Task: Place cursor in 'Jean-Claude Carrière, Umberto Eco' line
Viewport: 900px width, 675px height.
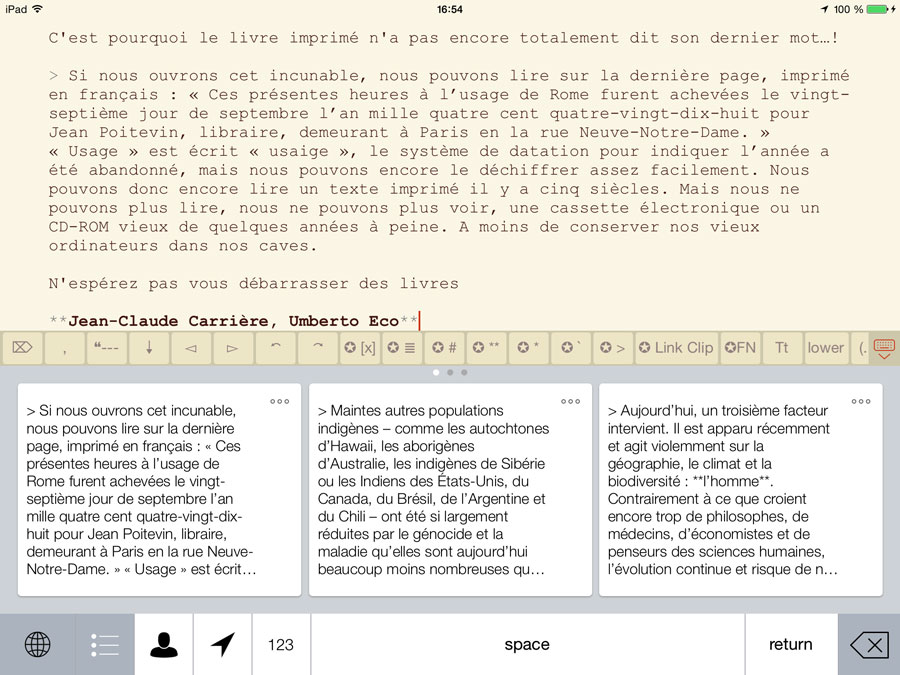Action: [234, 321]
